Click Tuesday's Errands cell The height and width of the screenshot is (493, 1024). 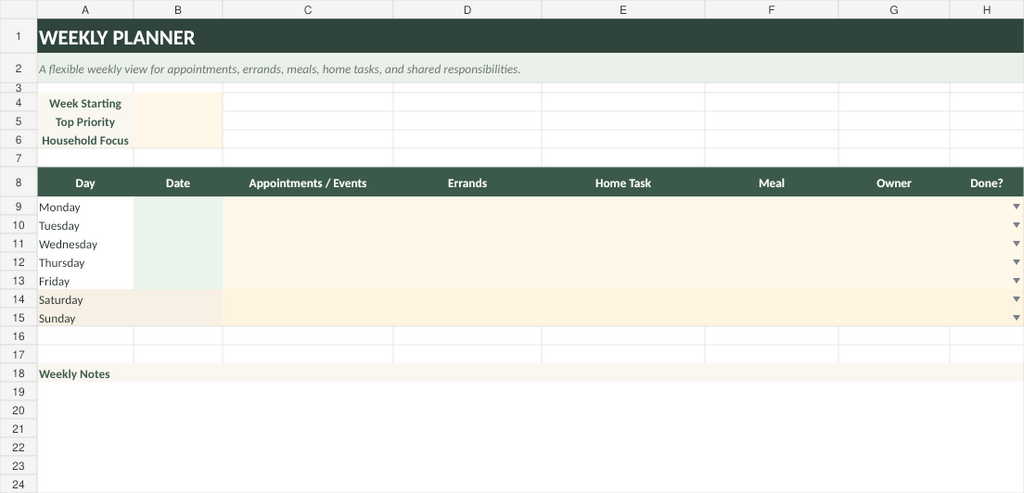coord(467,225)
